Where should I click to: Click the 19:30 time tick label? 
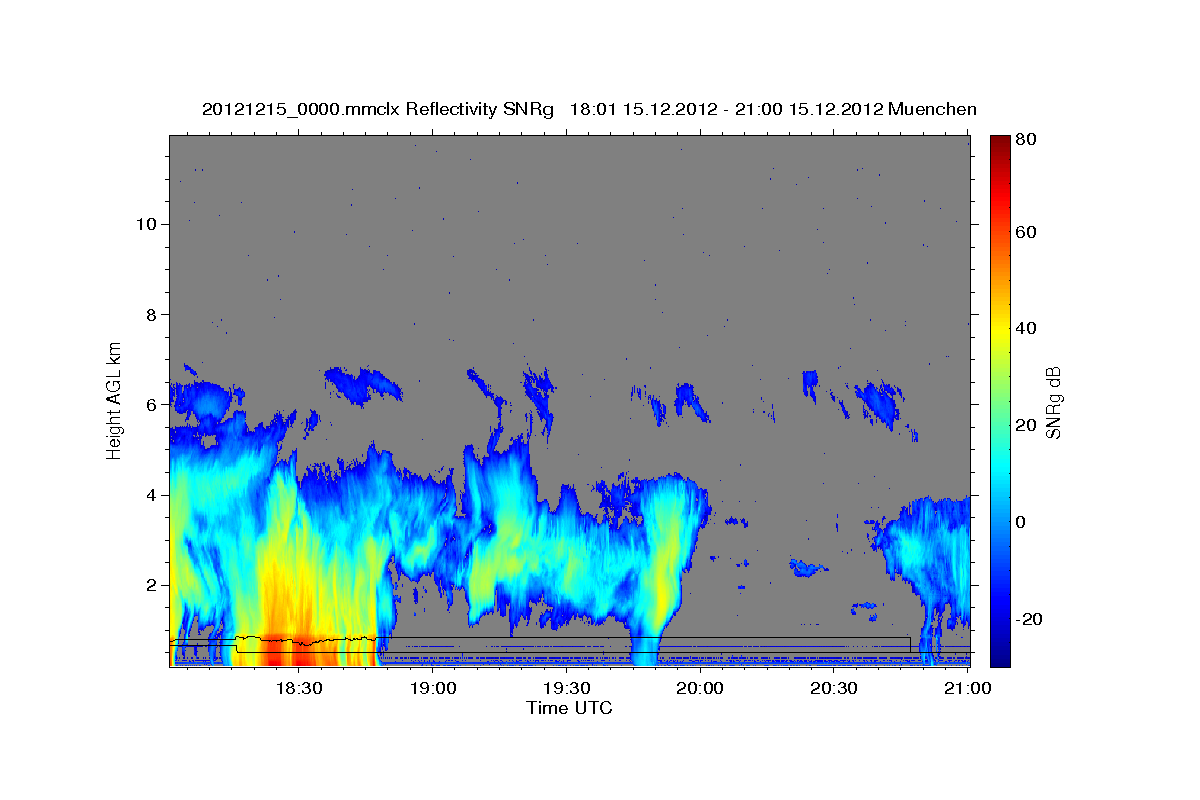pyautogui.click(x=566, y=689)
